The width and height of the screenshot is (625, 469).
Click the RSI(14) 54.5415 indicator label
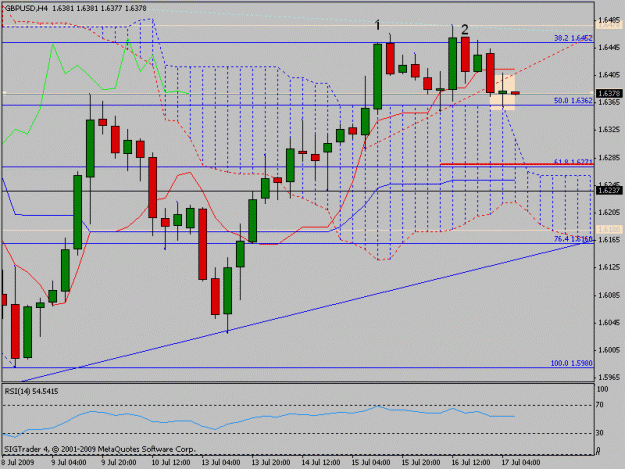31,391
